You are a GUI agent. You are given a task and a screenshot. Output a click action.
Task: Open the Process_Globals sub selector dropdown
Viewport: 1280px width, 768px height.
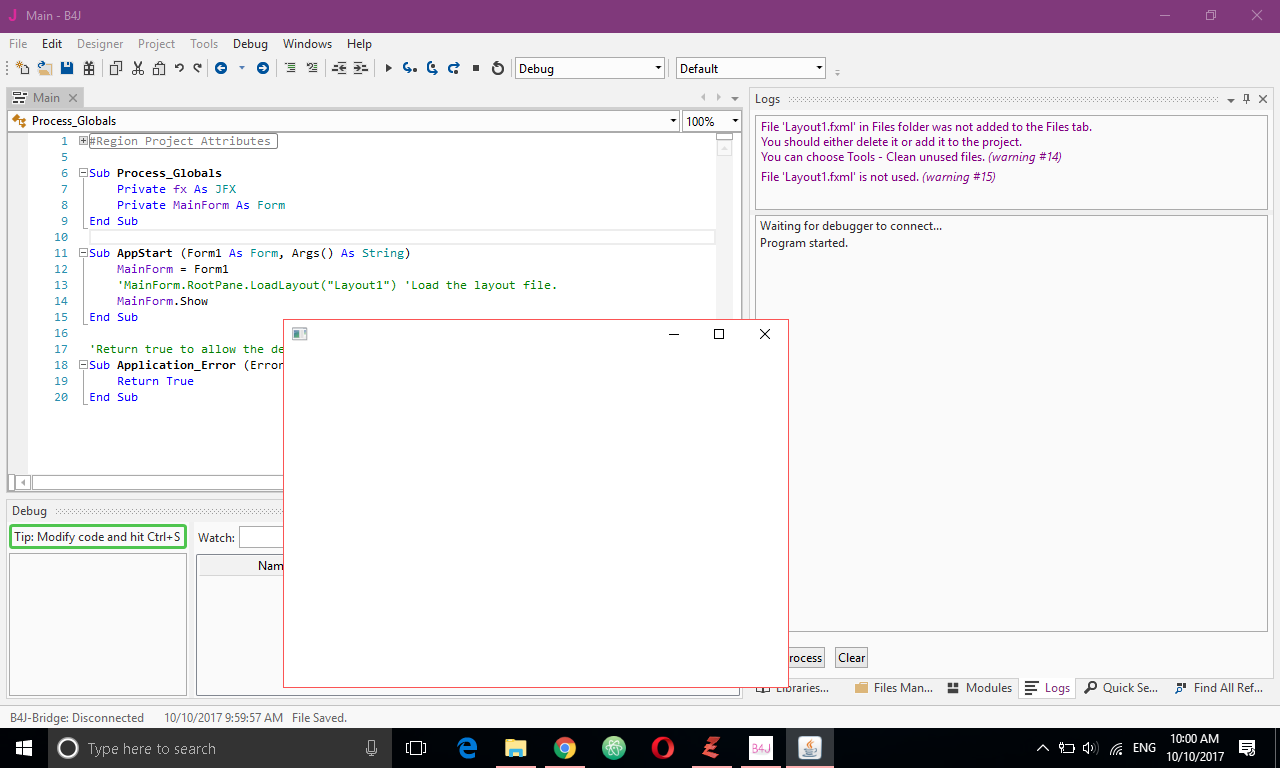point(673,121)
